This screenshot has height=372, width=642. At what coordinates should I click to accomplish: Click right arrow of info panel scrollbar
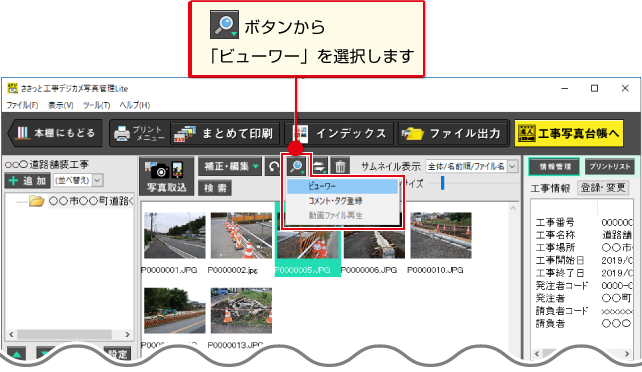pos(627,354)
